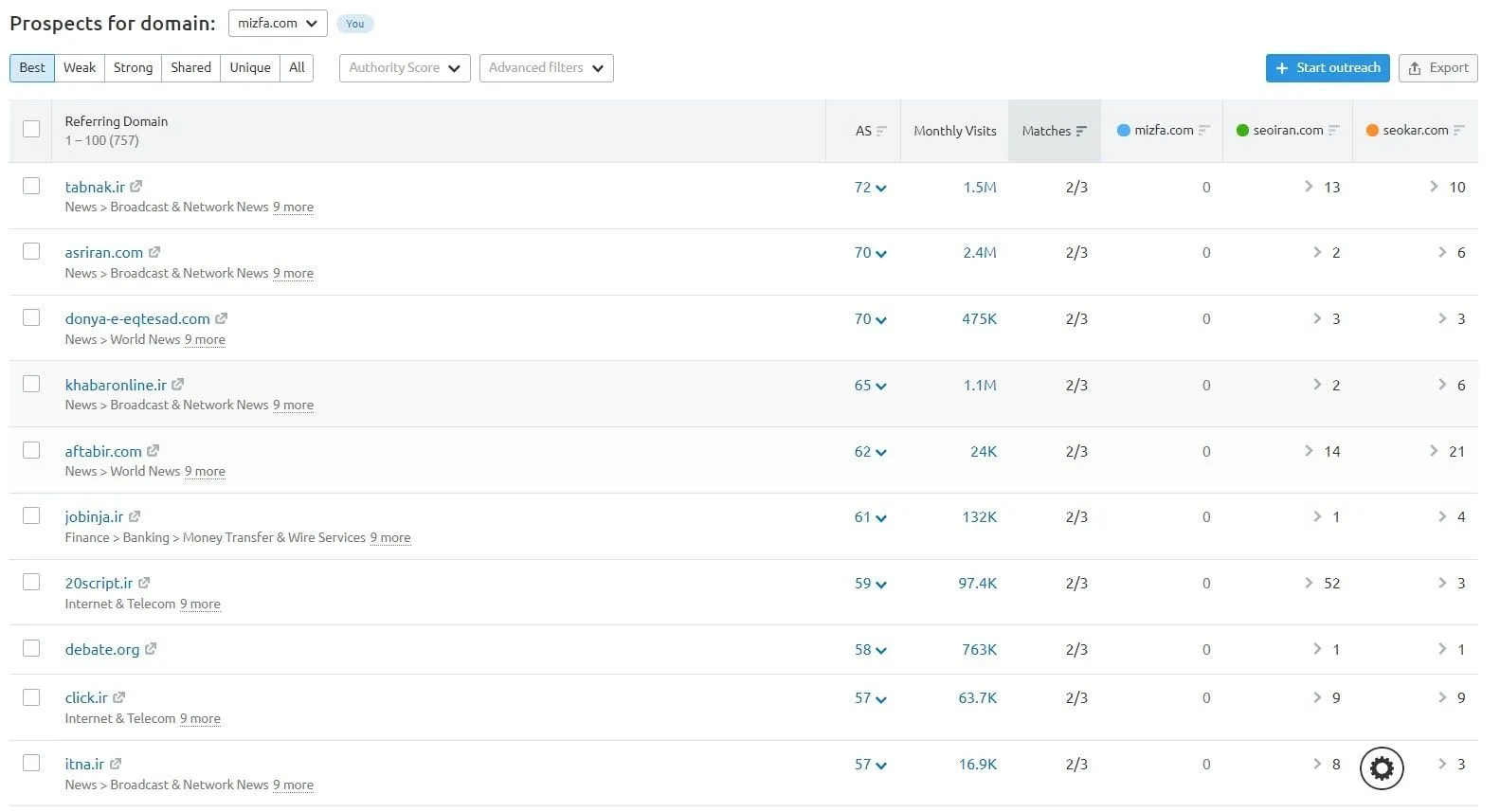1500x812 pixels.
Task: Check the select-all header checkbox
Action: click(x=31, y=129)
